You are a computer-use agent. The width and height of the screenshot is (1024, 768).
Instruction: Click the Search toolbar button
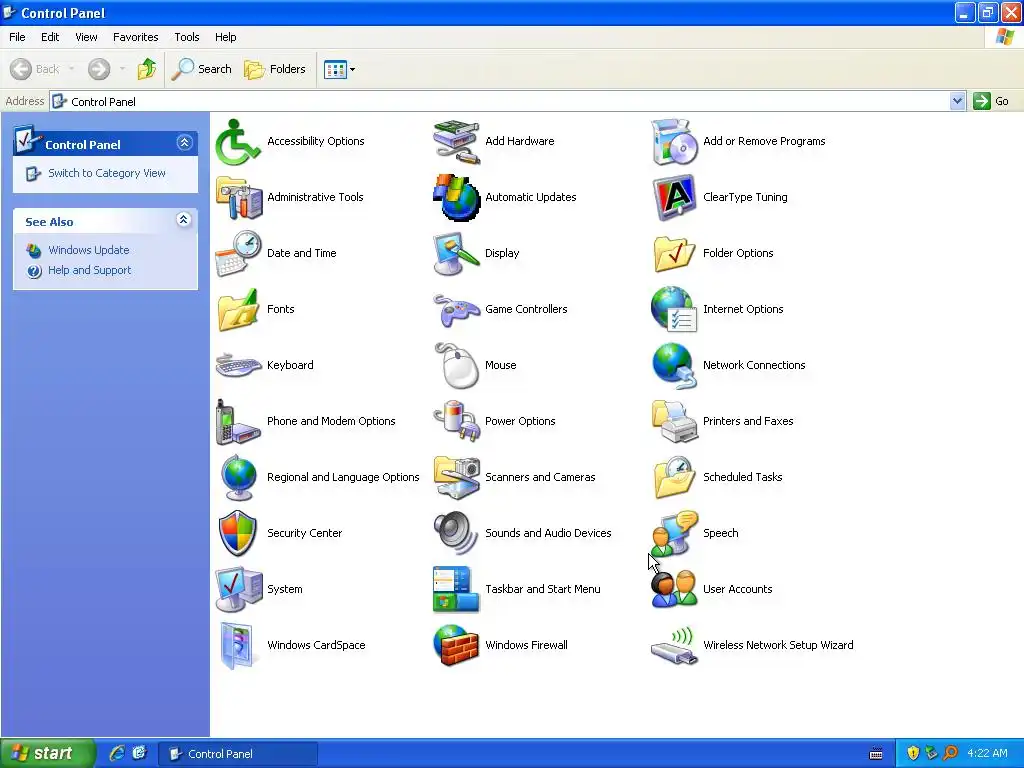click(202, 69)
